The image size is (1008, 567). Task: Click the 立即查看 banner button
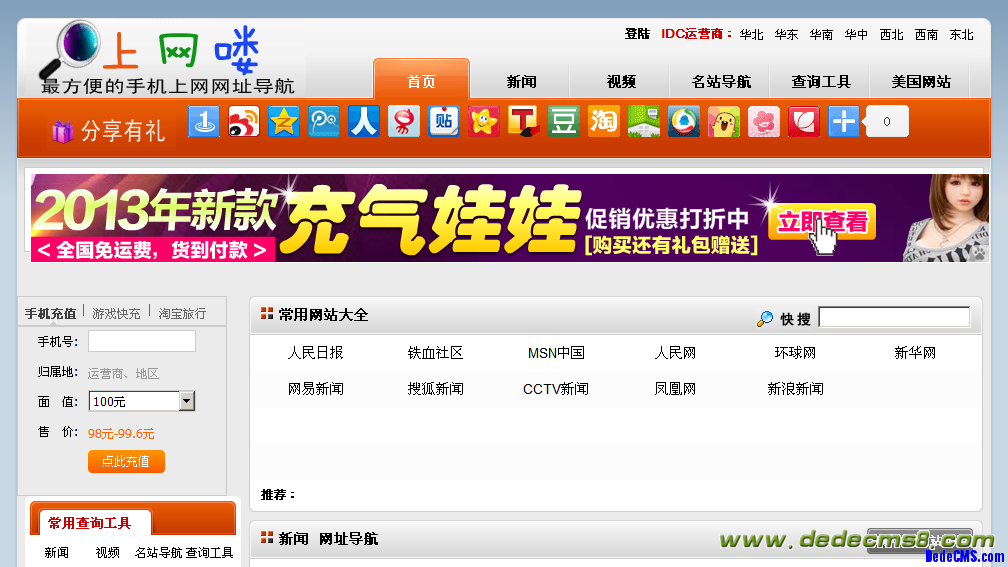pos(822,222)
